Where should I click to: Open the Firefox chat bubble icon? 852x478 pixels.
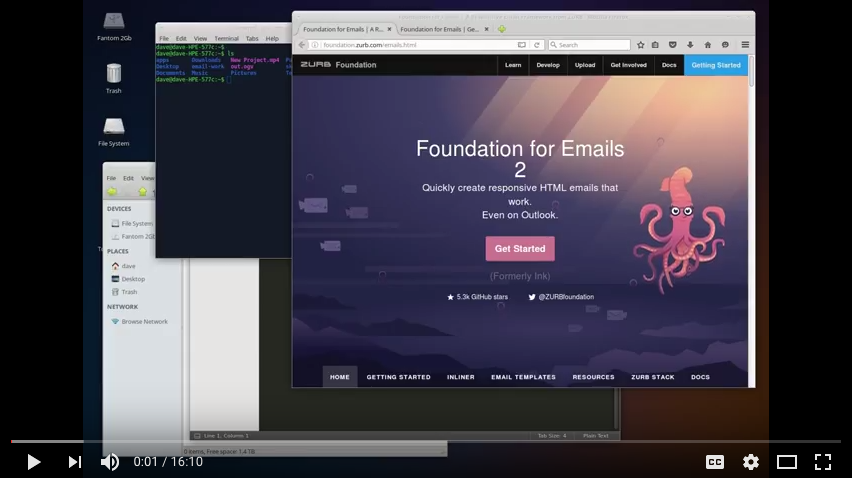pyautogui.click(x=725, y=45)
